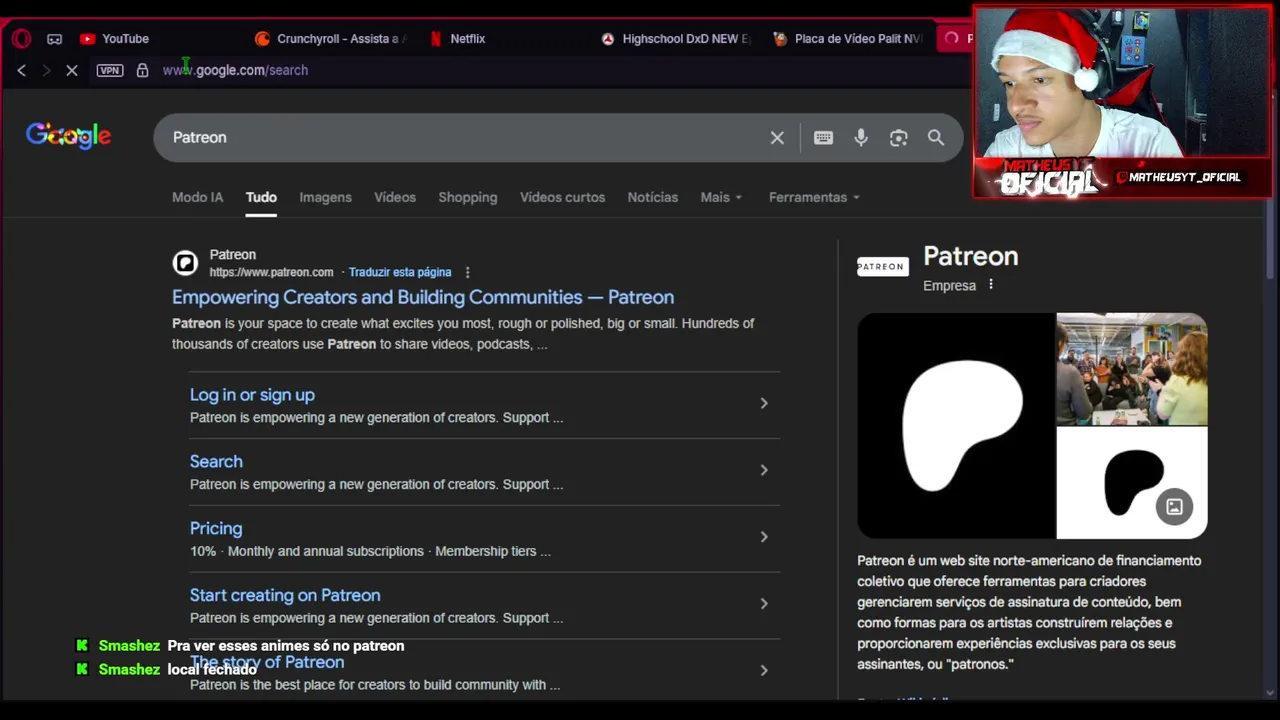This screenshot has width=1280, height=720.
Task: Open the on-screen keyboard icon
Action: (x=823, y=138)
